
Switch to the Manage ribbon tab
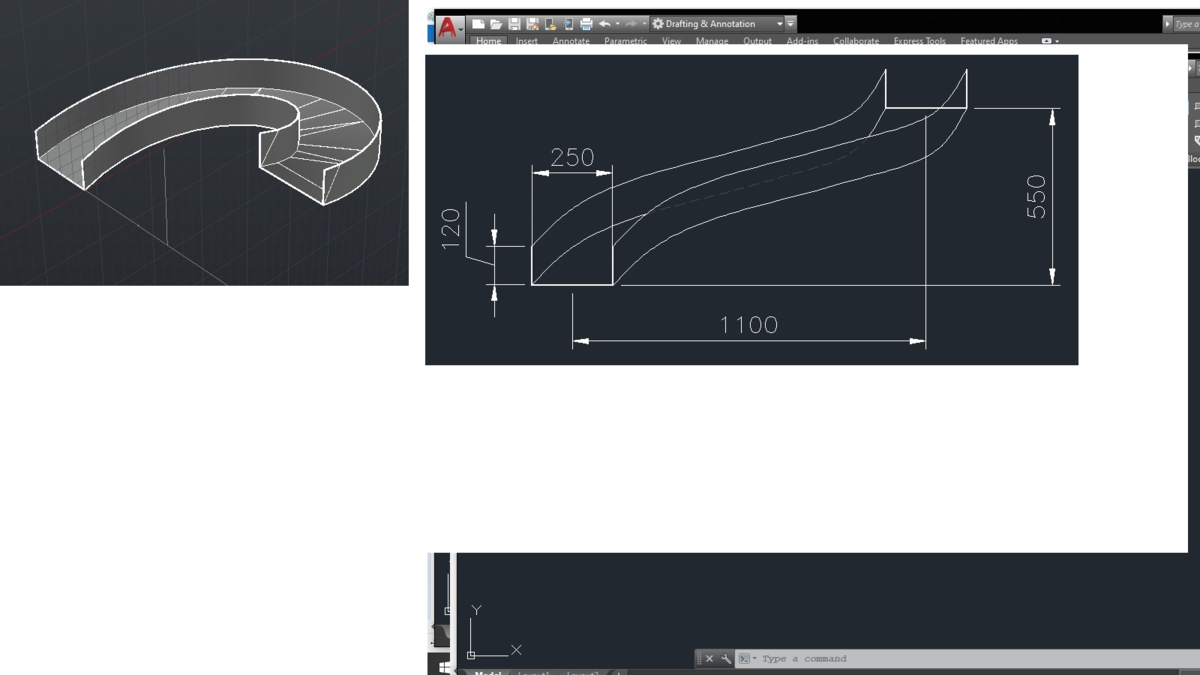pyautogui.click(x=712, y=41)
